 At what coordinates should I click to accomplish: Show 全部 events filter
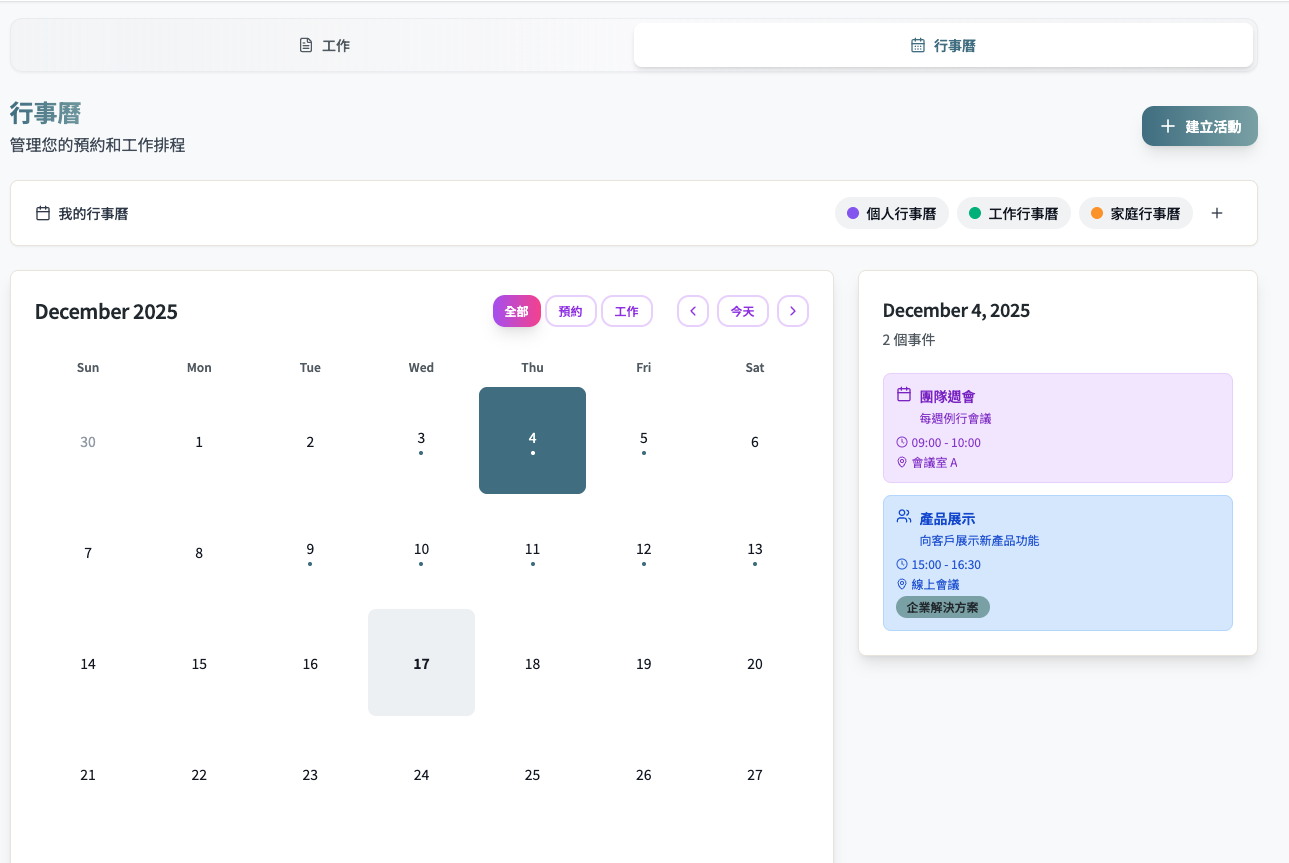[516, 311]
